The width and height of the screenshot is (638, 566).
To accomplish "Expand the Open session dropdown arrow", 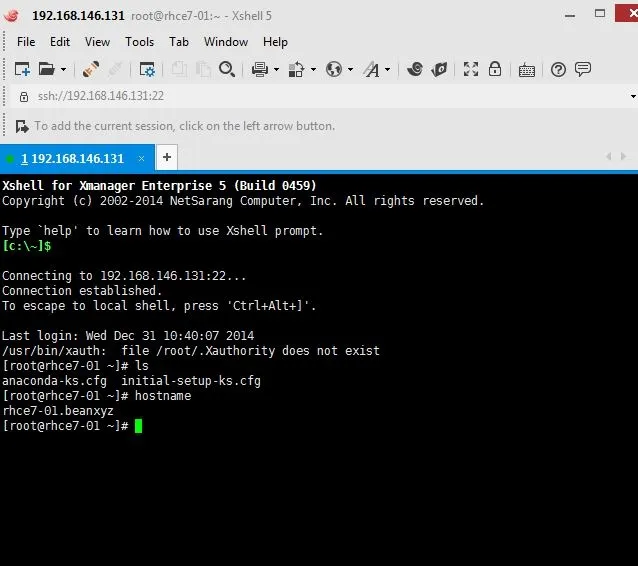I will coord(63,70).
